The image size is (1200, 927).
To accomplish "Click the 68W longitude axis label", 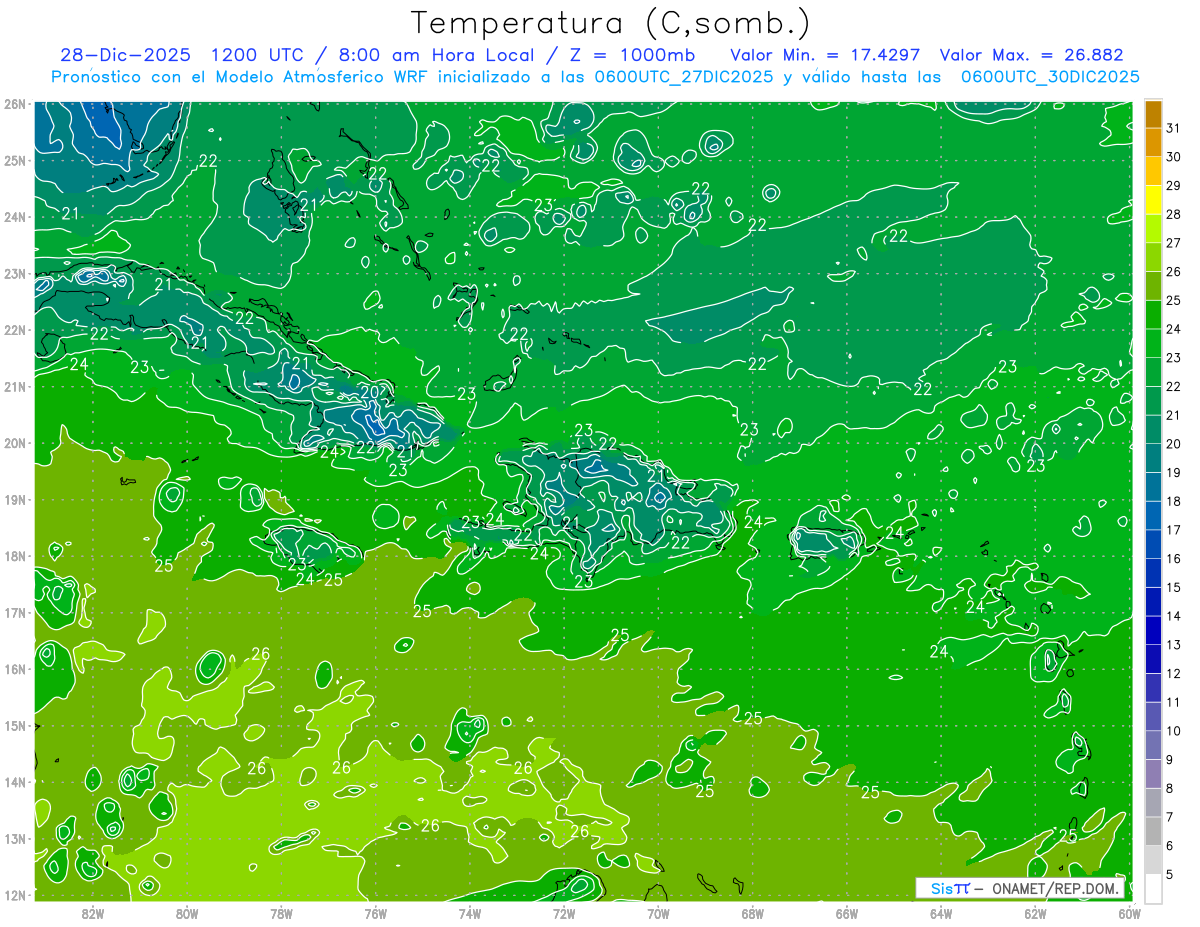I will coord(752,912).
